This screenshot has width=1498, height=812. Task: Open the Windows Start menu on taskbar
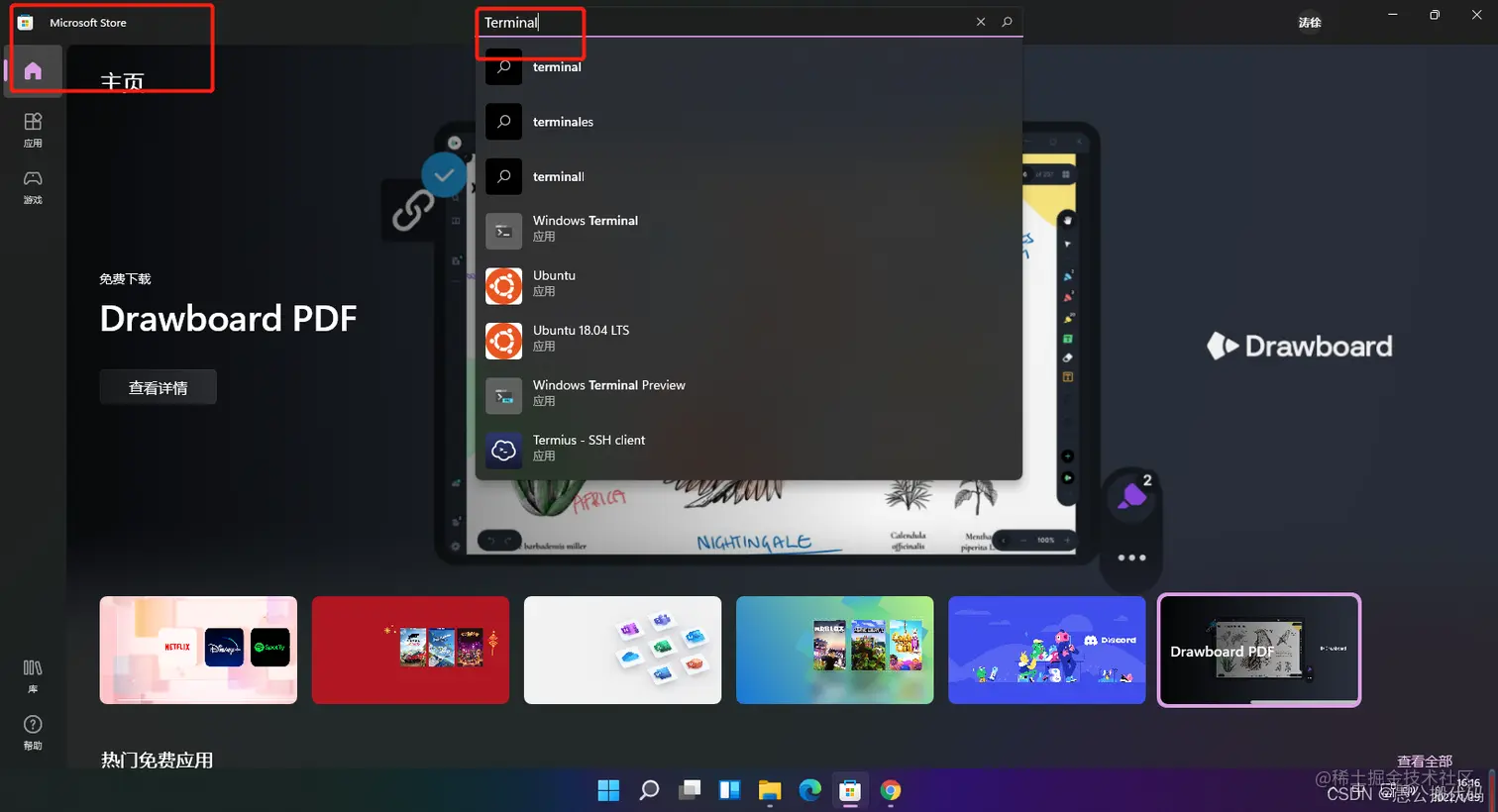click(608, 789)
